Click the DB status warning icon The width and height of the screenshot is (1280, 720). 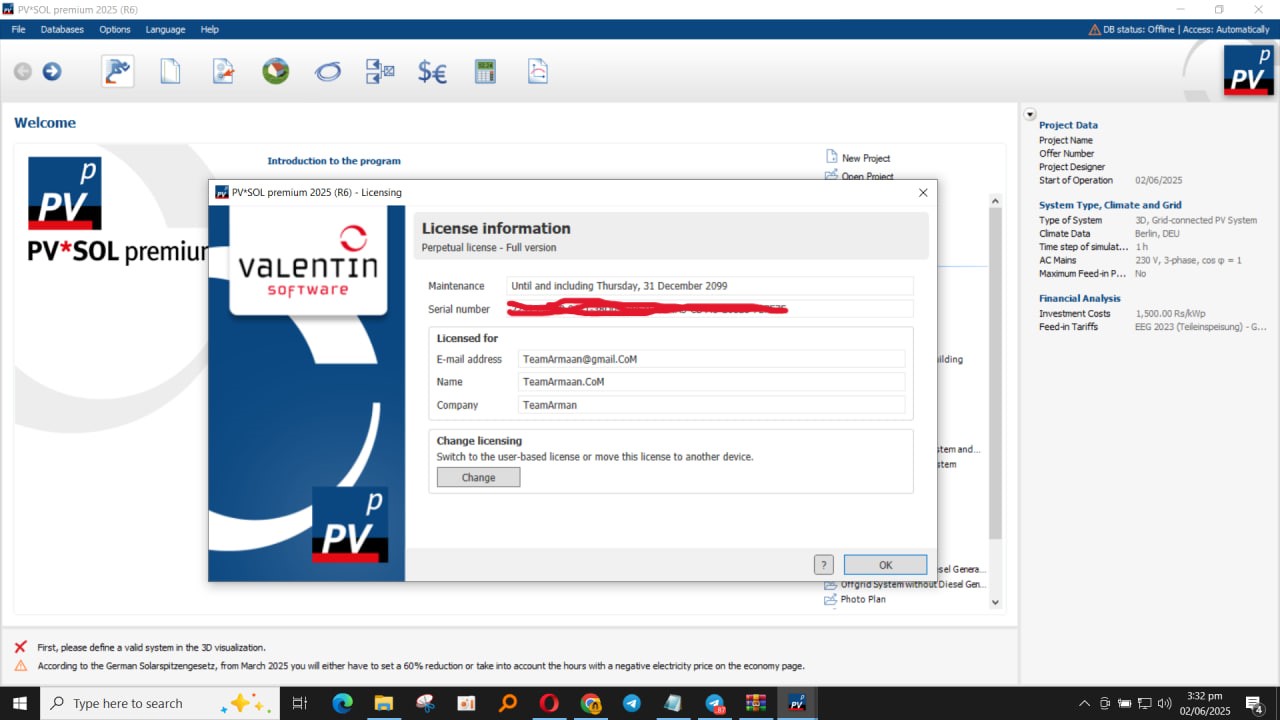click(1094, 29)
